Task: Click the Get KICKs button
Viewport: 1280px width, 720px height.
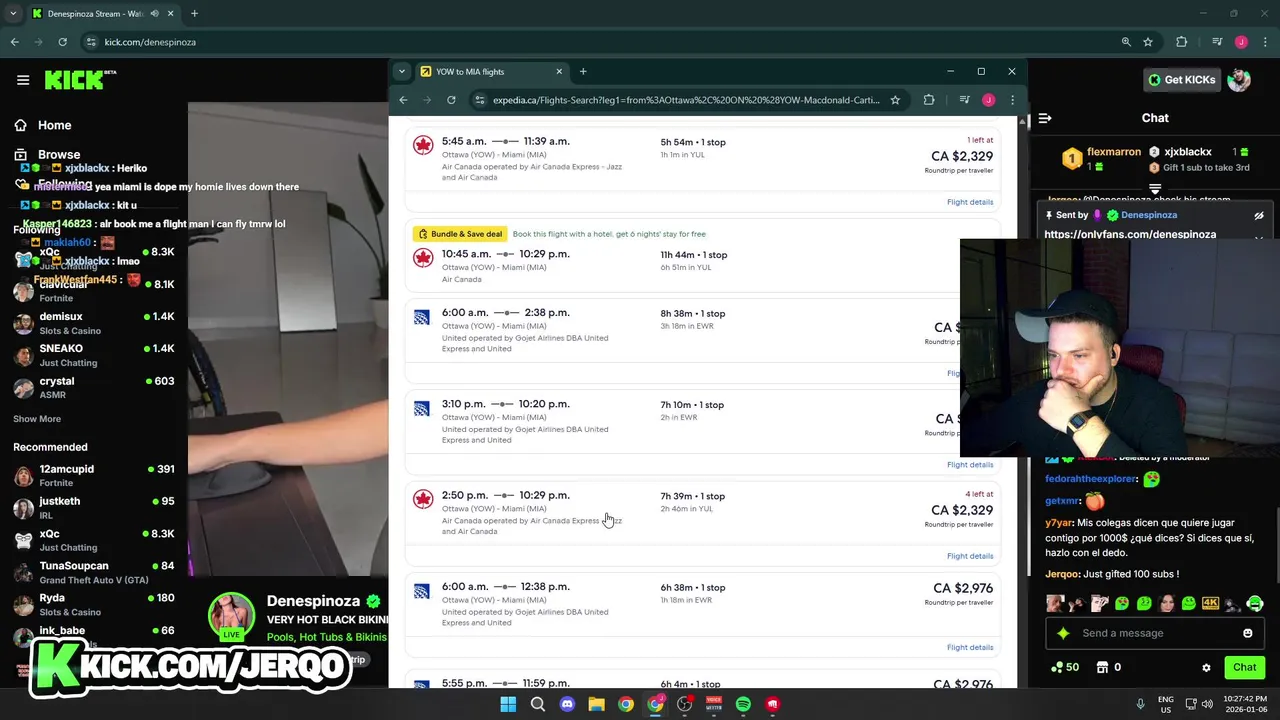Action: click(x=1181, y=80)
